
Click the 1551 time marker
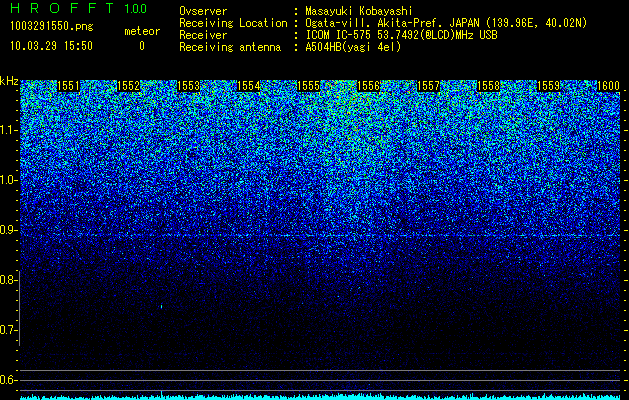69,86
